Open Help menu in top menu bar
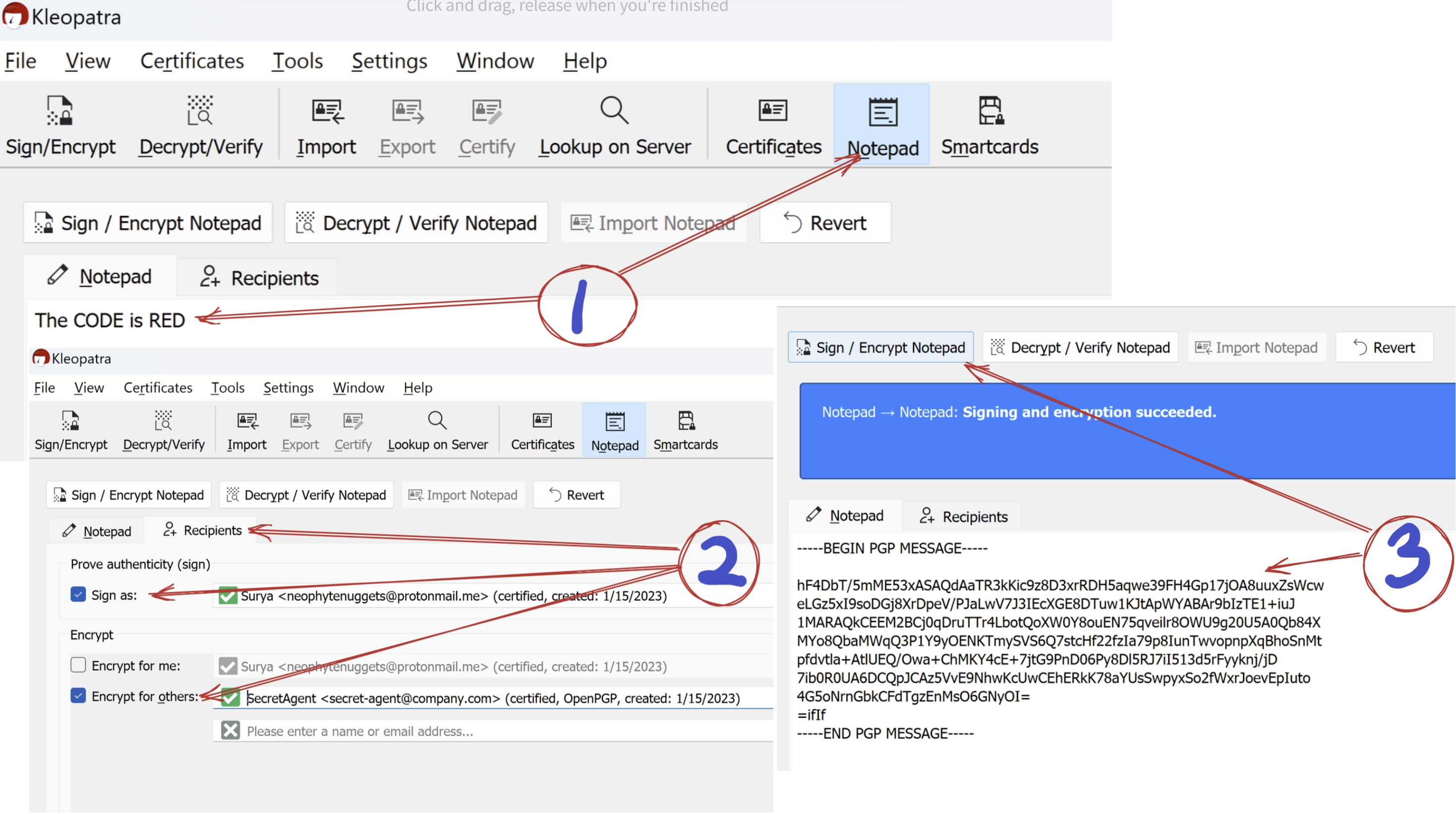This screenshot has width=1456, height=814. point(585,61)
